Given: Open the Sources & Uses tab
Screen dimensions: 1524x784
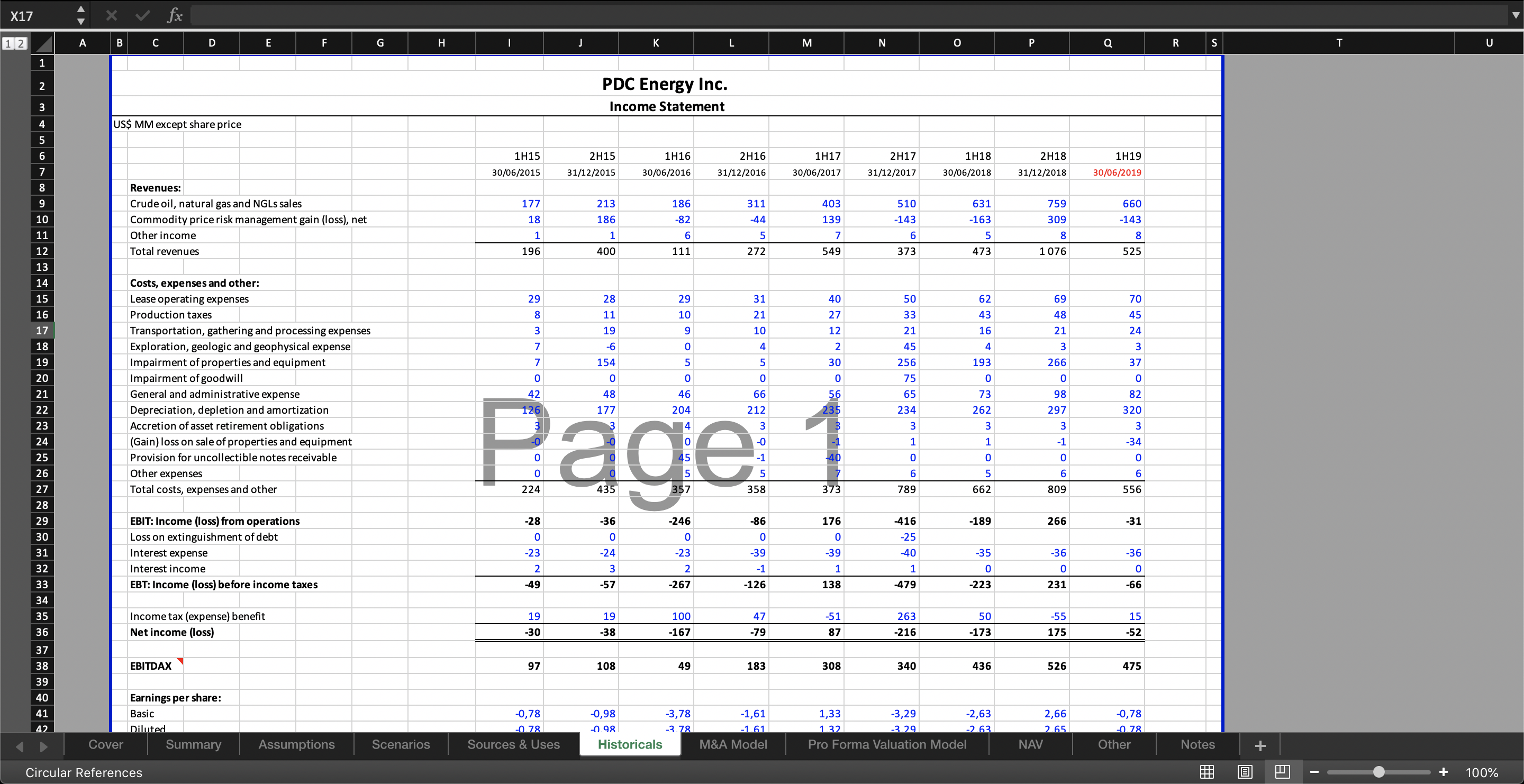Looking at the screenshot, I should point(513,744).
